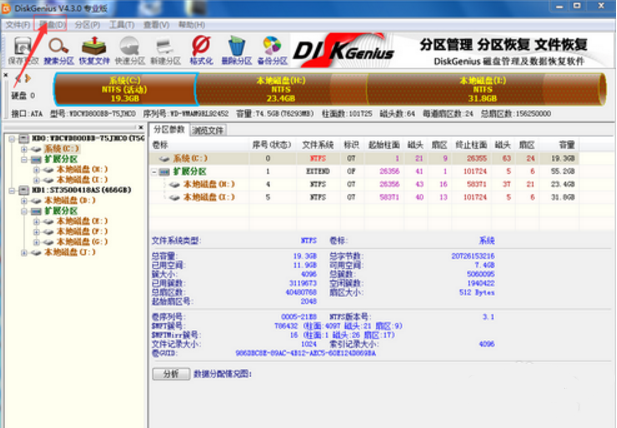Select 本地磁盘(H:) row in partition table
Image resolution: width=617 pixels, height=428 pixels.
pos(364,184)
